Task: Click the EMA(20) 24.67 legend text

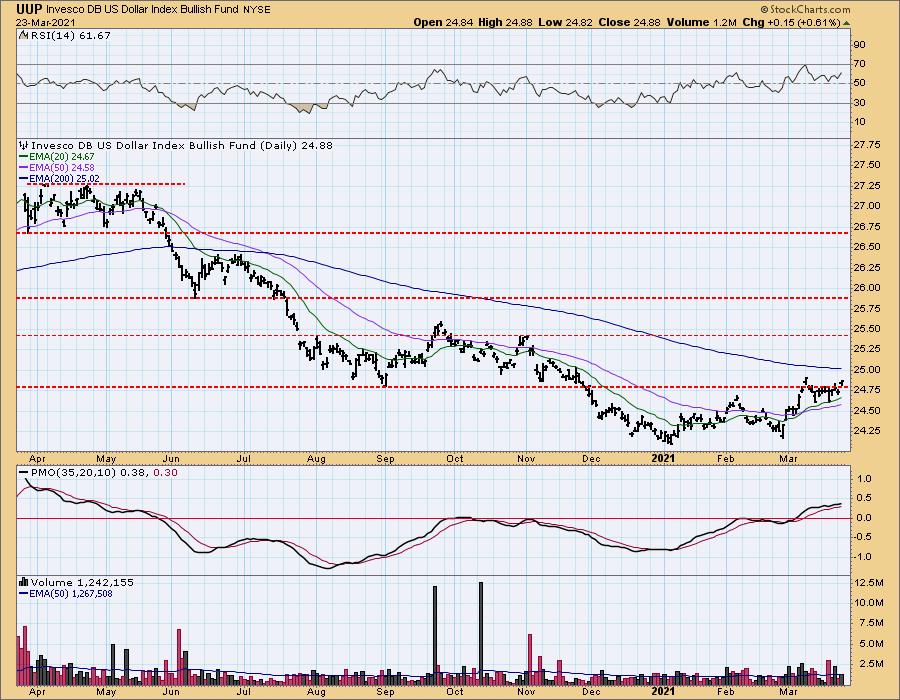Action: pyautogui.click(x=61, y=156)
